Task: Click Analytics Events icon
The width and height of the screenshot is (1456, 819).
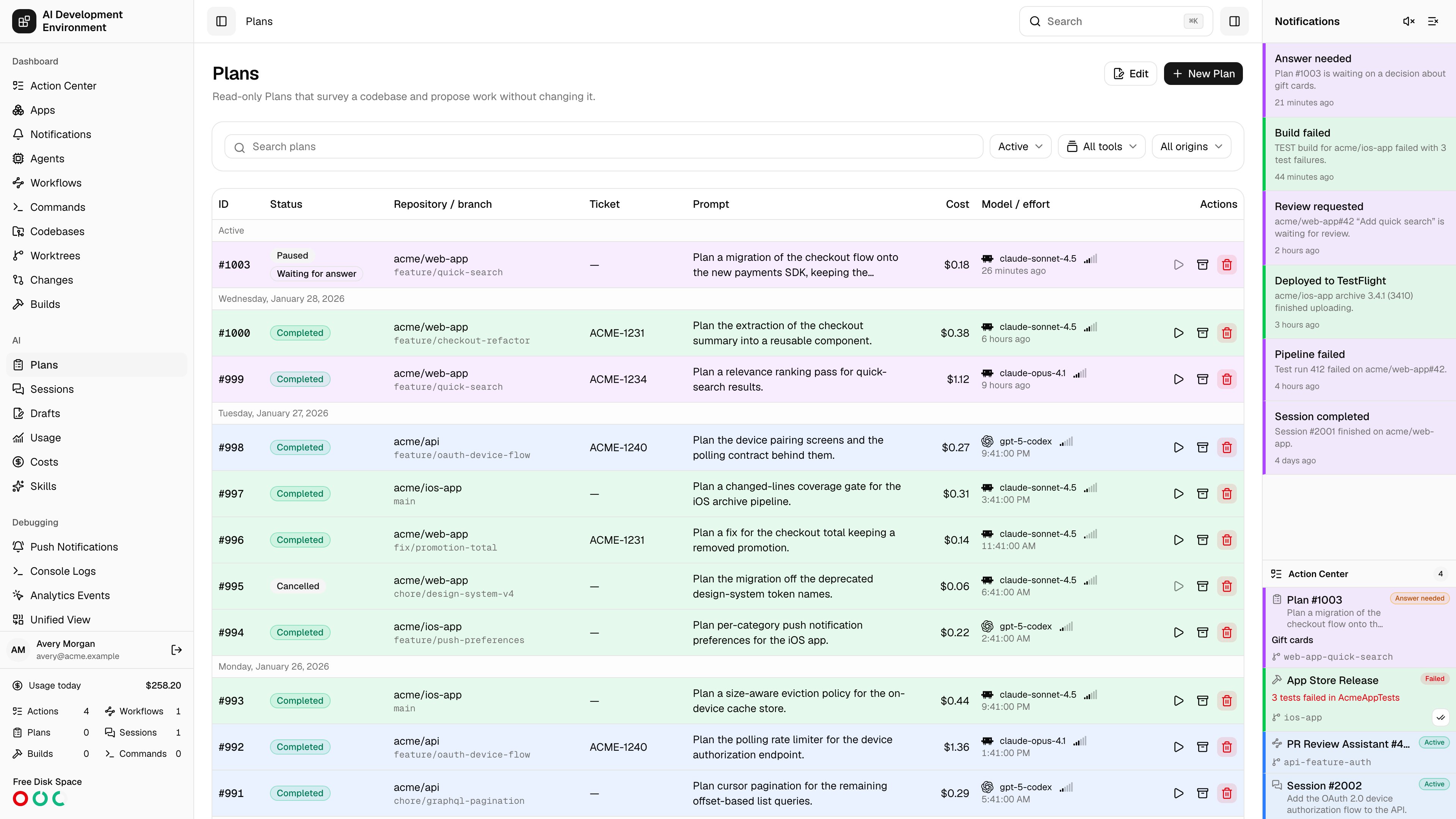Action: tap(18, 596)
